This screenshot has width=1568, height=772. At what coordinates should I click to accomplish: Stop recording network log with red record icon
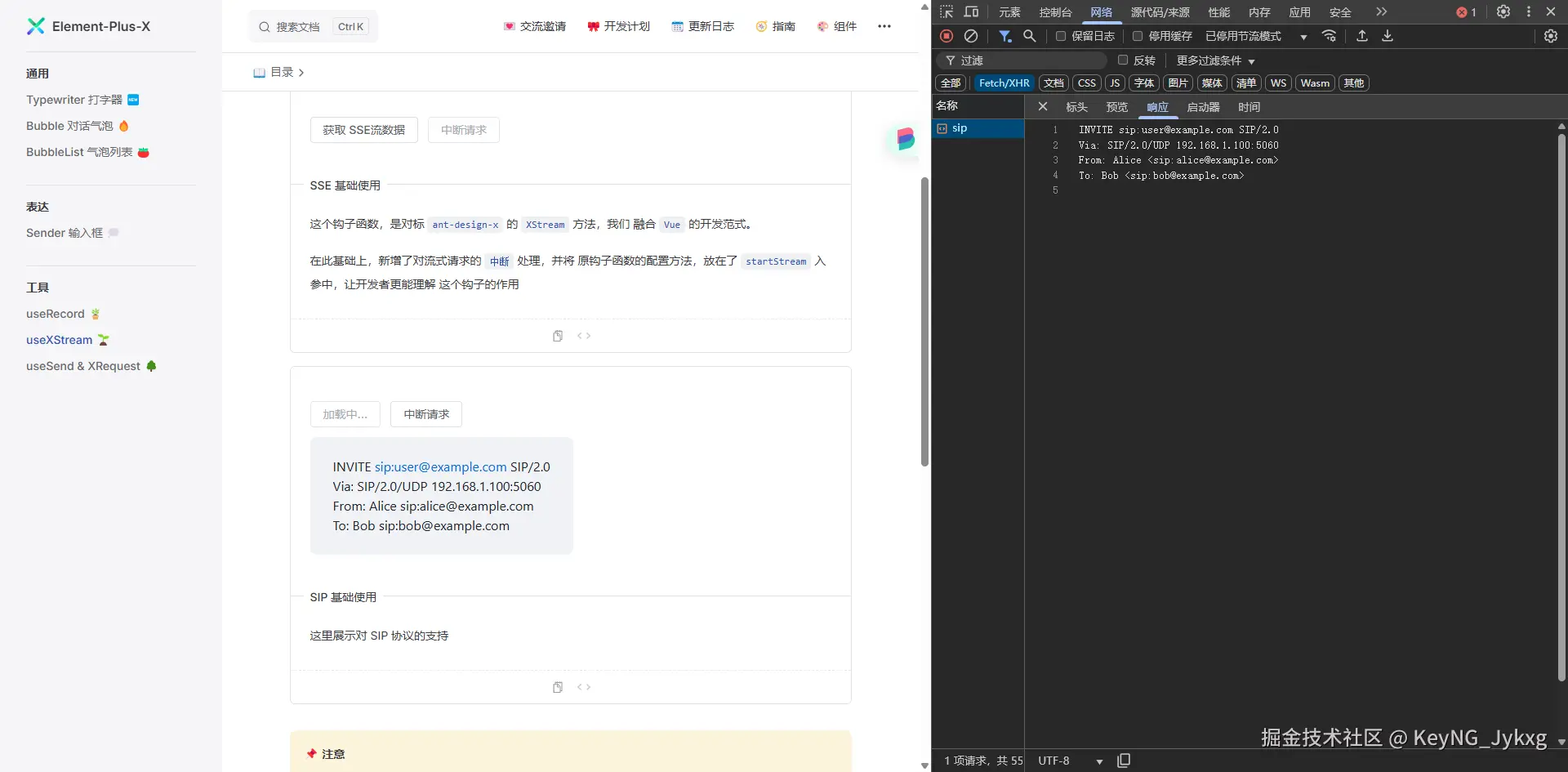(x=947, y=36)
